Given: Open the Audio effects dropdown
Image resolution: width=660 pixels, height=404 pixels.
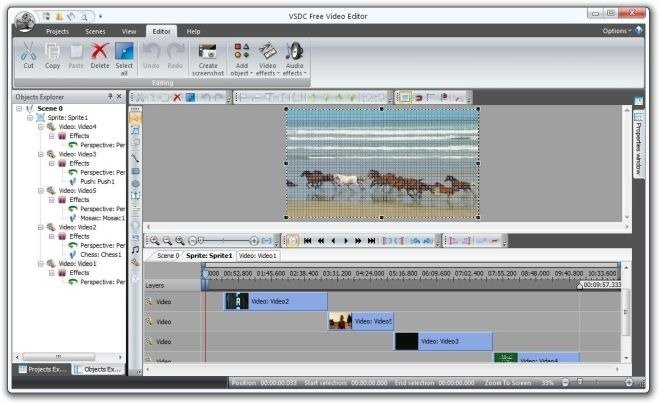Looking at the screenshot, I should [294, 57].
